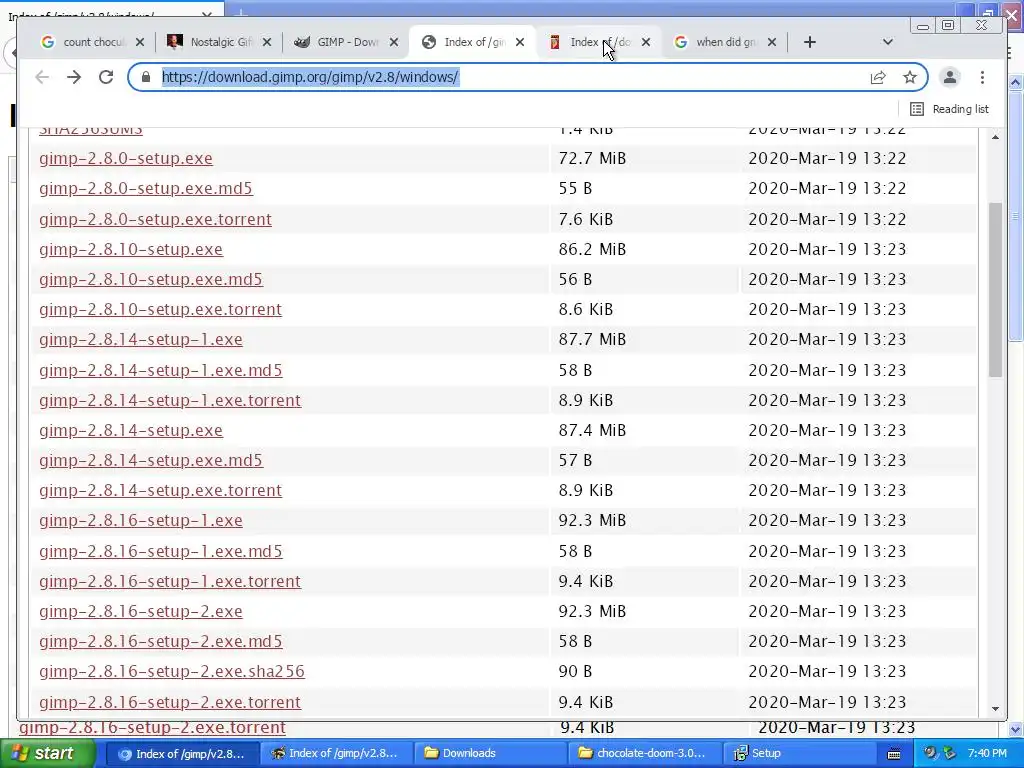Close the 'Index of /do' tab
Screen dimensions: 1024x768
646,42
